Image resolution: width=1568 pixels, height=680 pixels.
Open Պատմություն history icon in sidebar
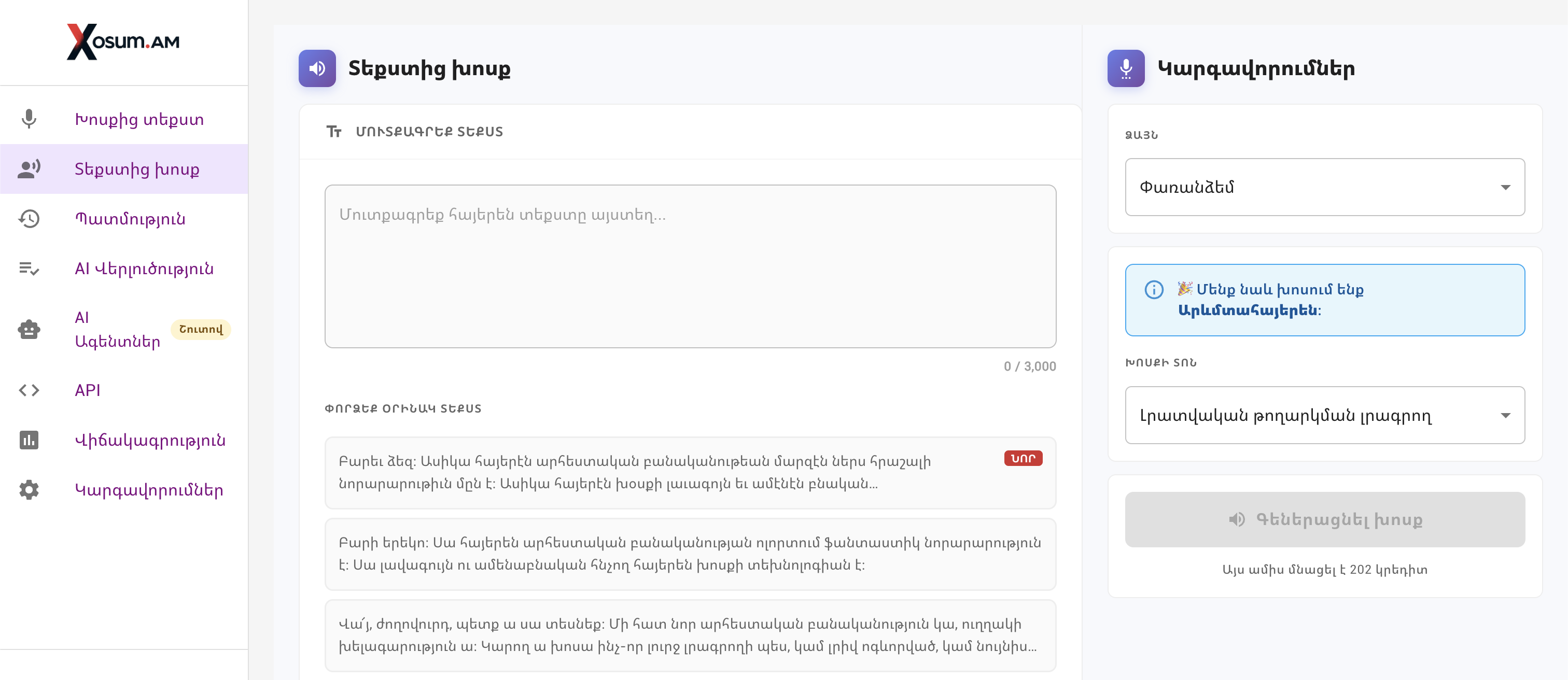point(29,219)
